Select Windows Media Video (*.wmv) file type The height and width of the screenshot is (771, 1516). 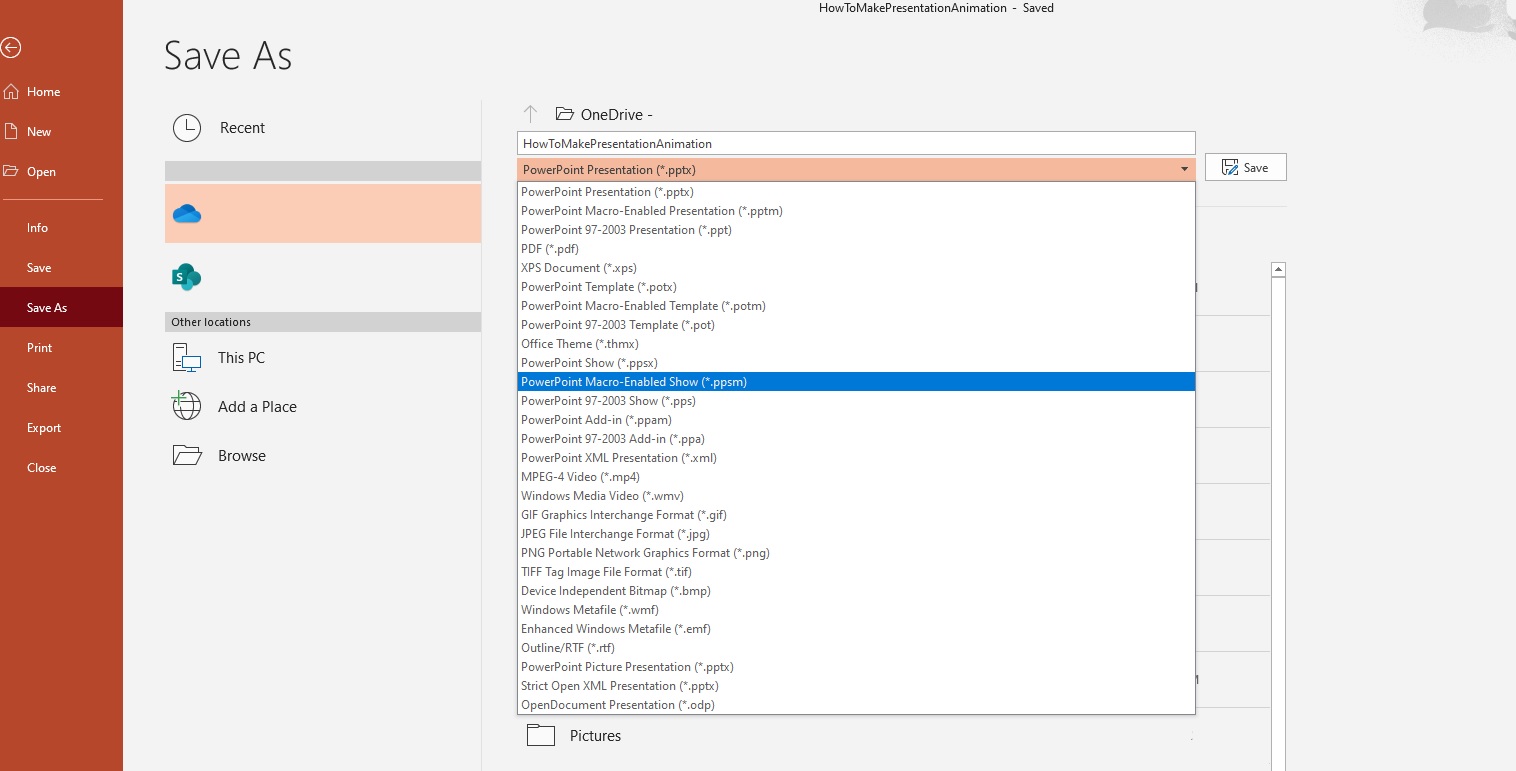pos(856,496)
